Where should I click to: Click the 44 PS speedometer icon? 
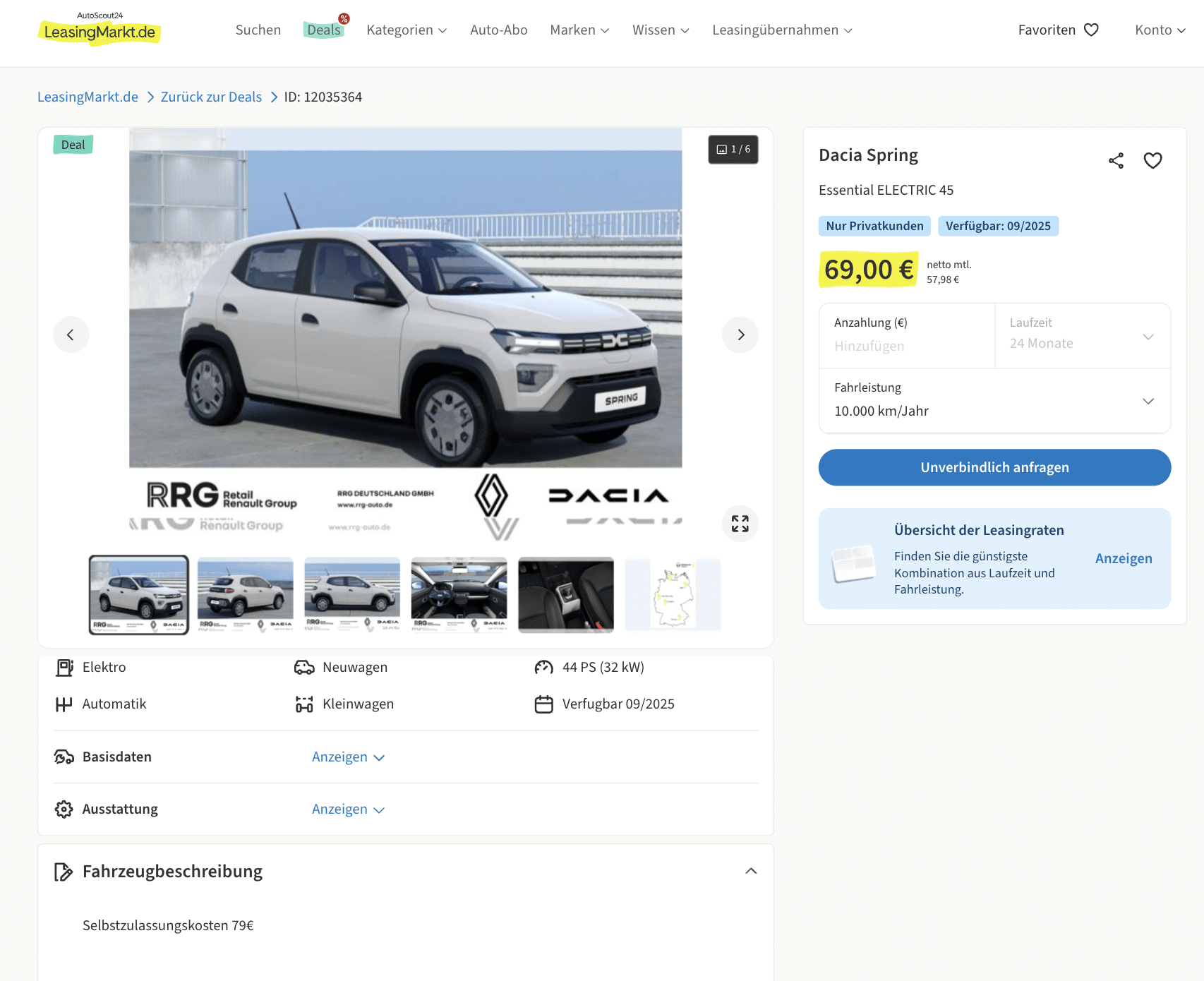(543, 667)
